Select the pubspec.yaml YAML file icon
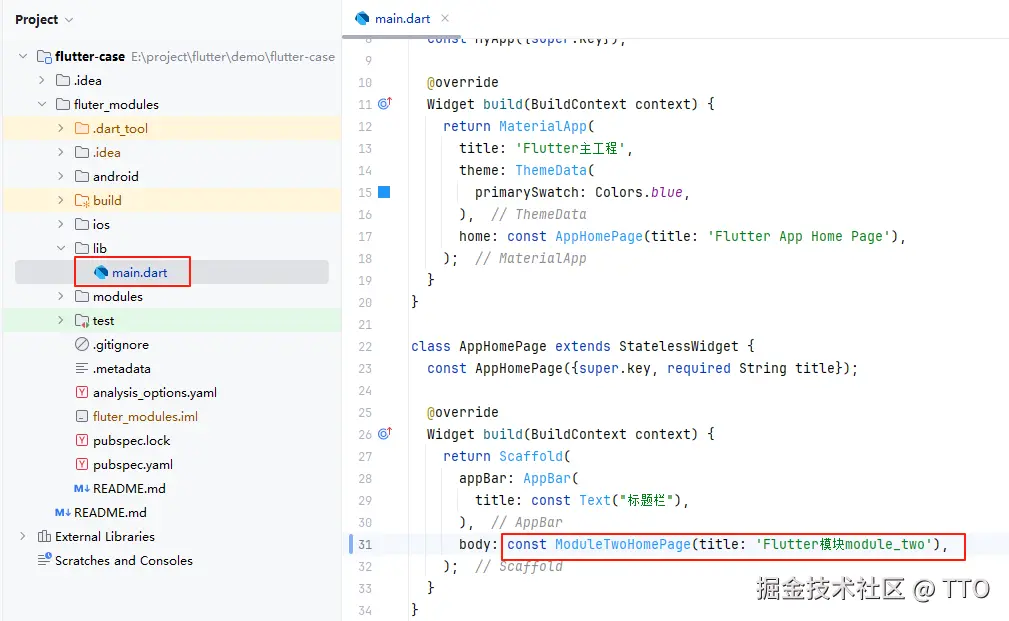This screenshot has height=621, width=1009. point(82,464)
